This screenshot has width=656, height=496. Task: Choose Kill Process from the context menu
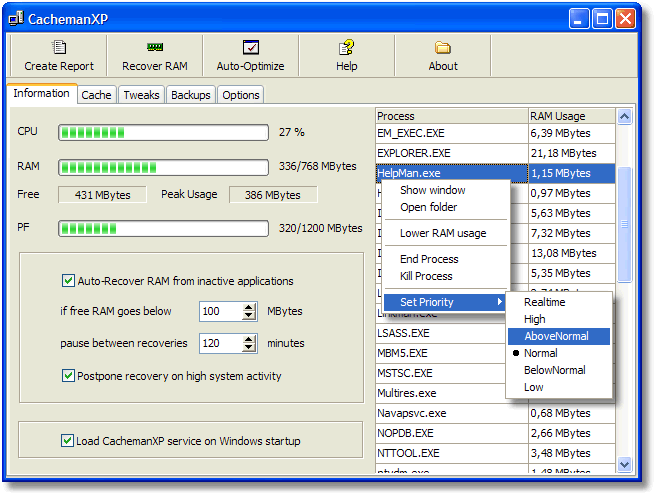point(426,276)
